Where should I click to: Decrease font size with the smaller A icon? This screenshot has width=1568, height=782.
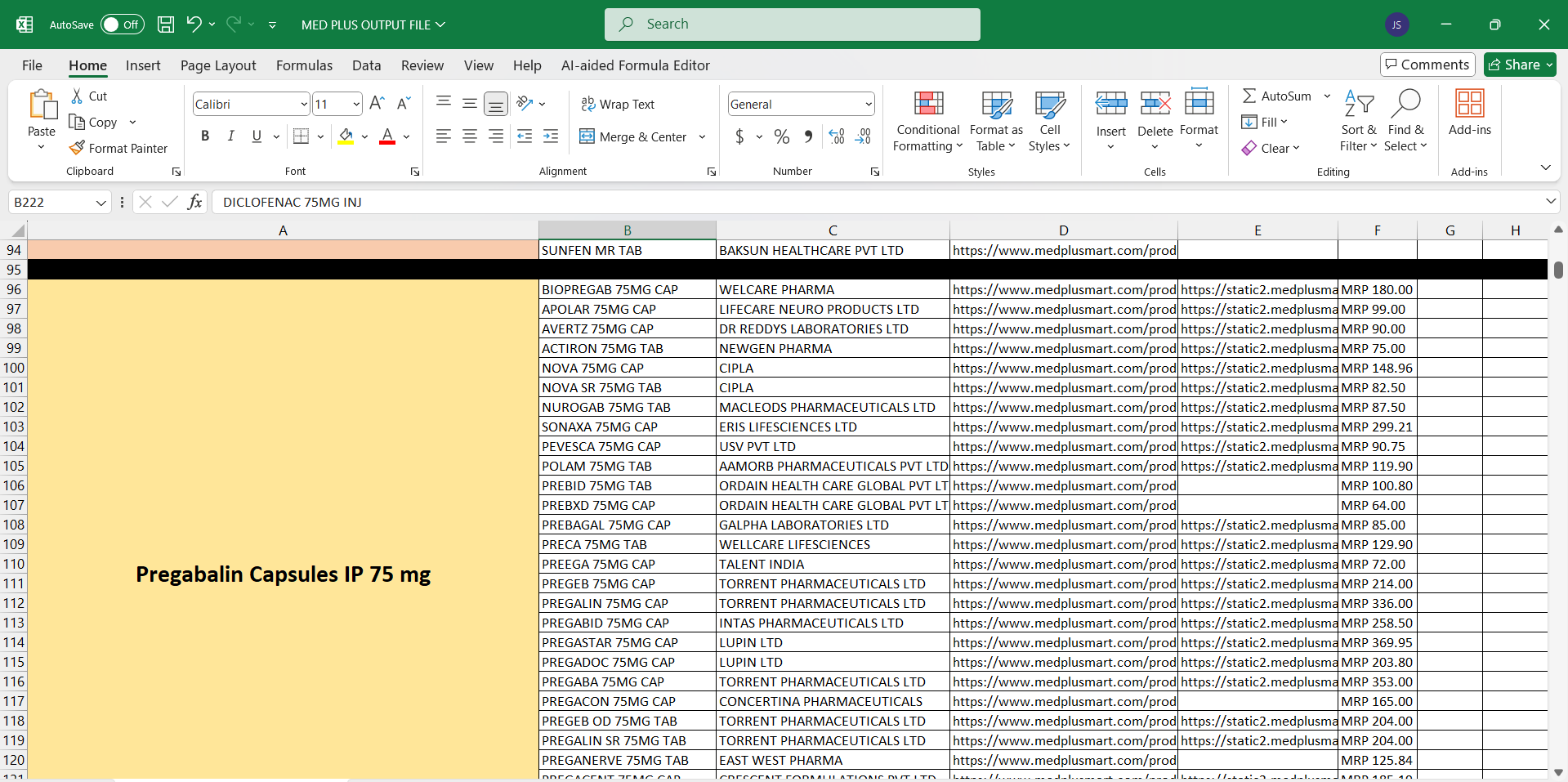(x=404, y=103)
